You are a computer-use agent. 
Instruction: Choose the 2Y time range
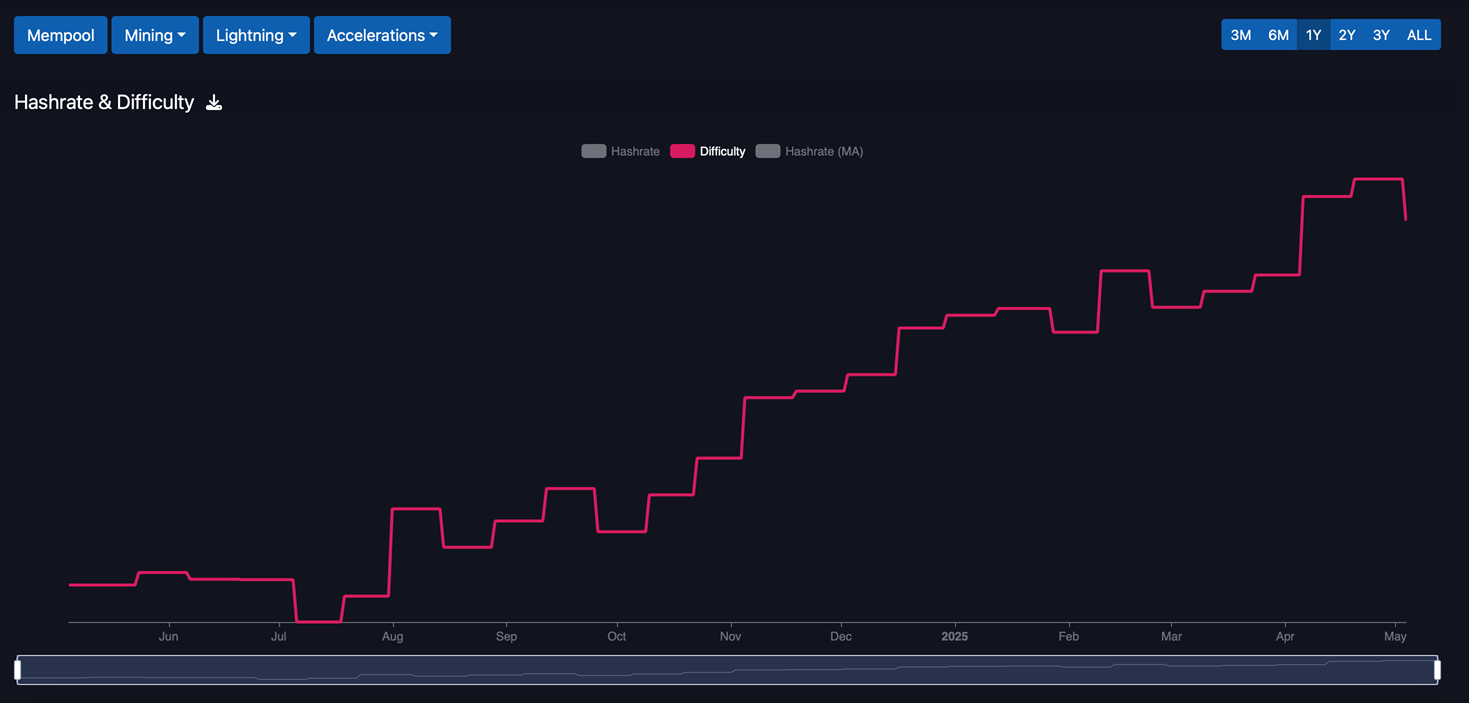pos(1347,35)
